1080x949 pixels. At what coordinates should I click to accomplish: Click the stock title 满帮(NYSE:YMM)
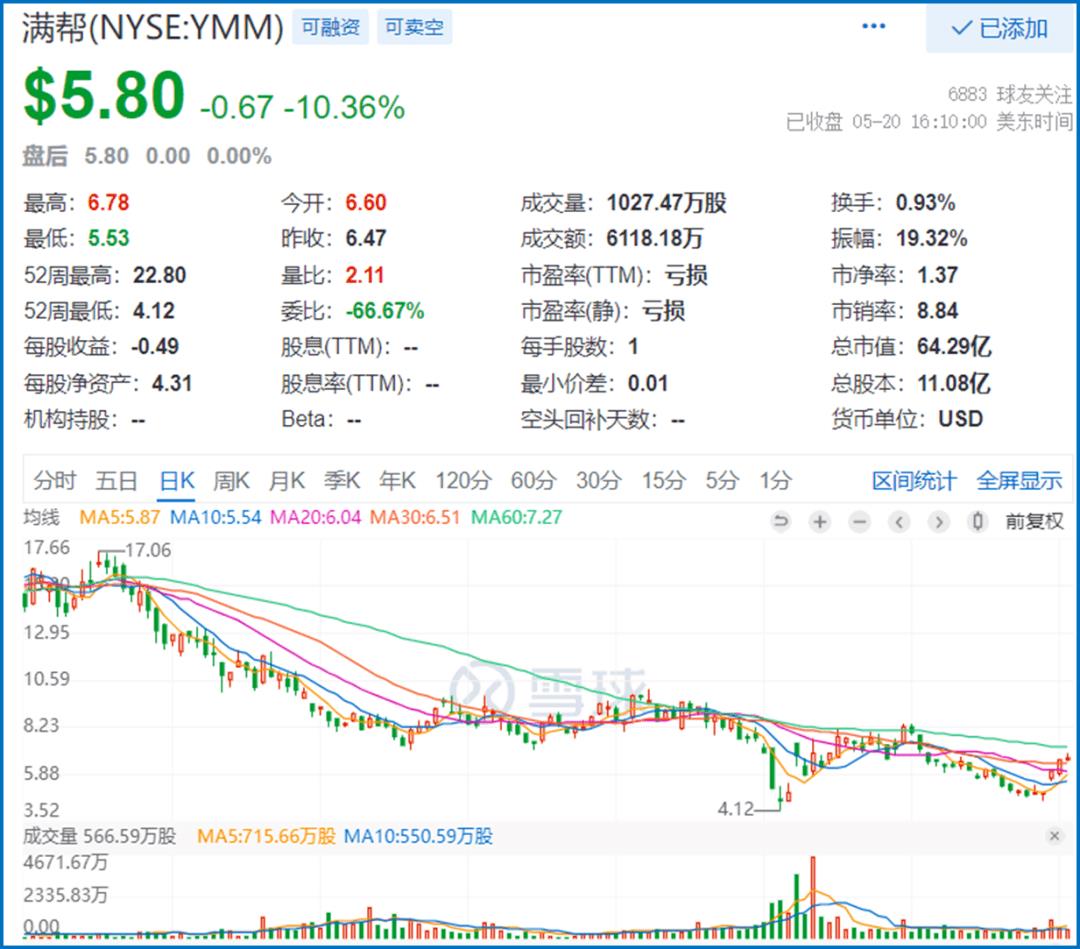[152, 28]
